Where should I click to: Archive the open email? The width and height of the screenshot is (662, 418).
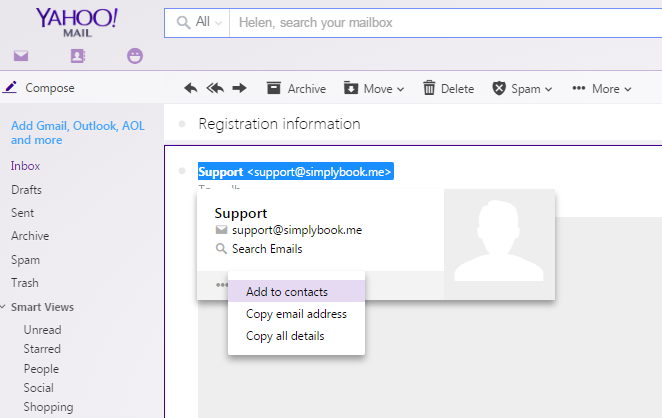[296, 88]
